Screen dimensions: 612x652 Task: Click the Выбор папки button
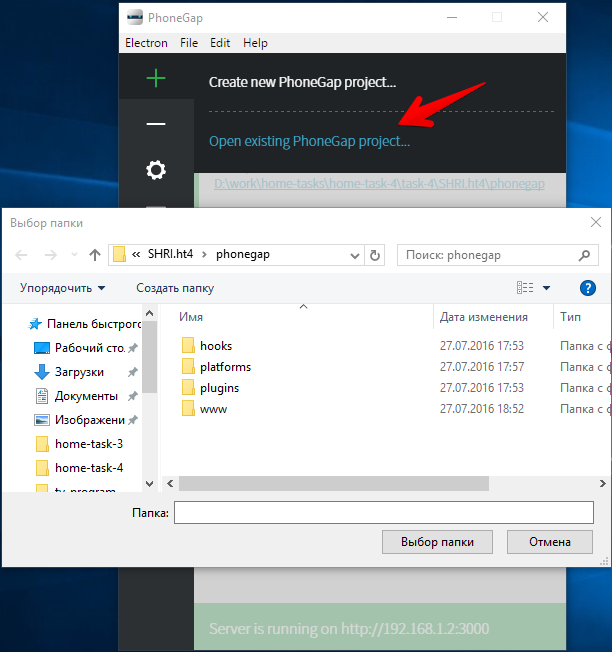pyautogui.click(x=437, y=542)
